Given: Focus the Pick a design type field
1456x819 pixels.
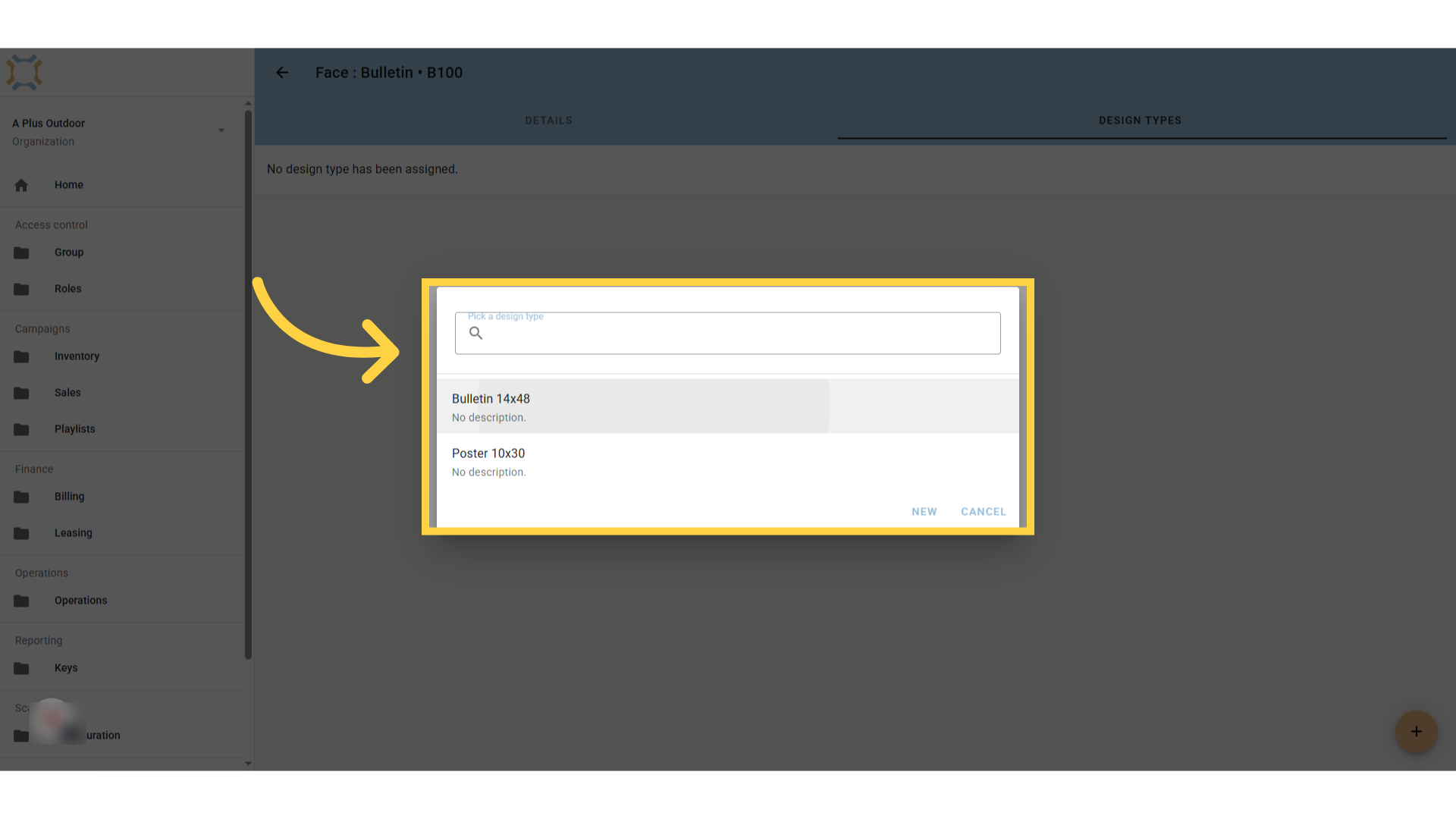Looking at the screenshot, I should [728, 334].
